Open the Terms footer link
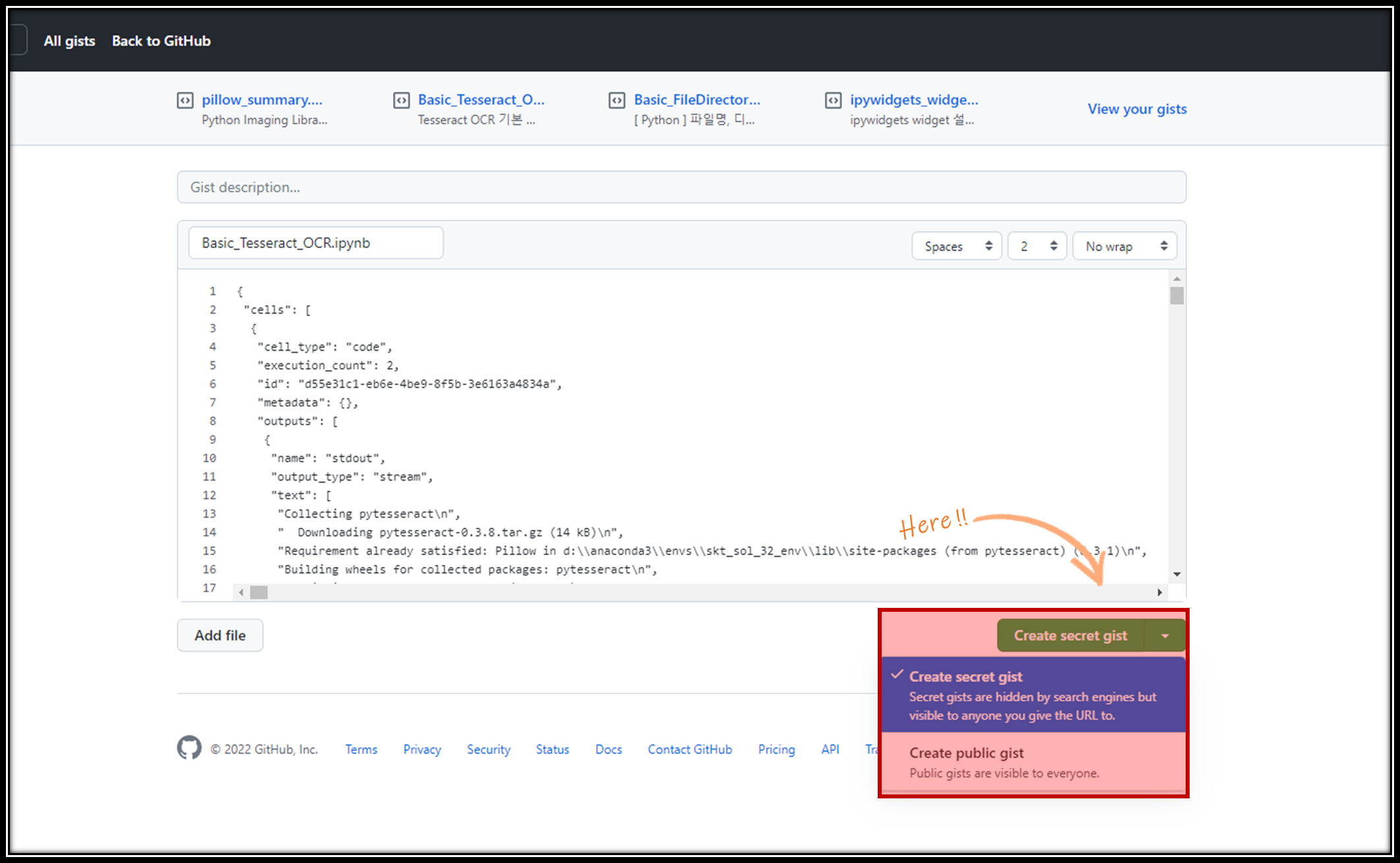Screen dimensions: 1400x863 [361, 750]
